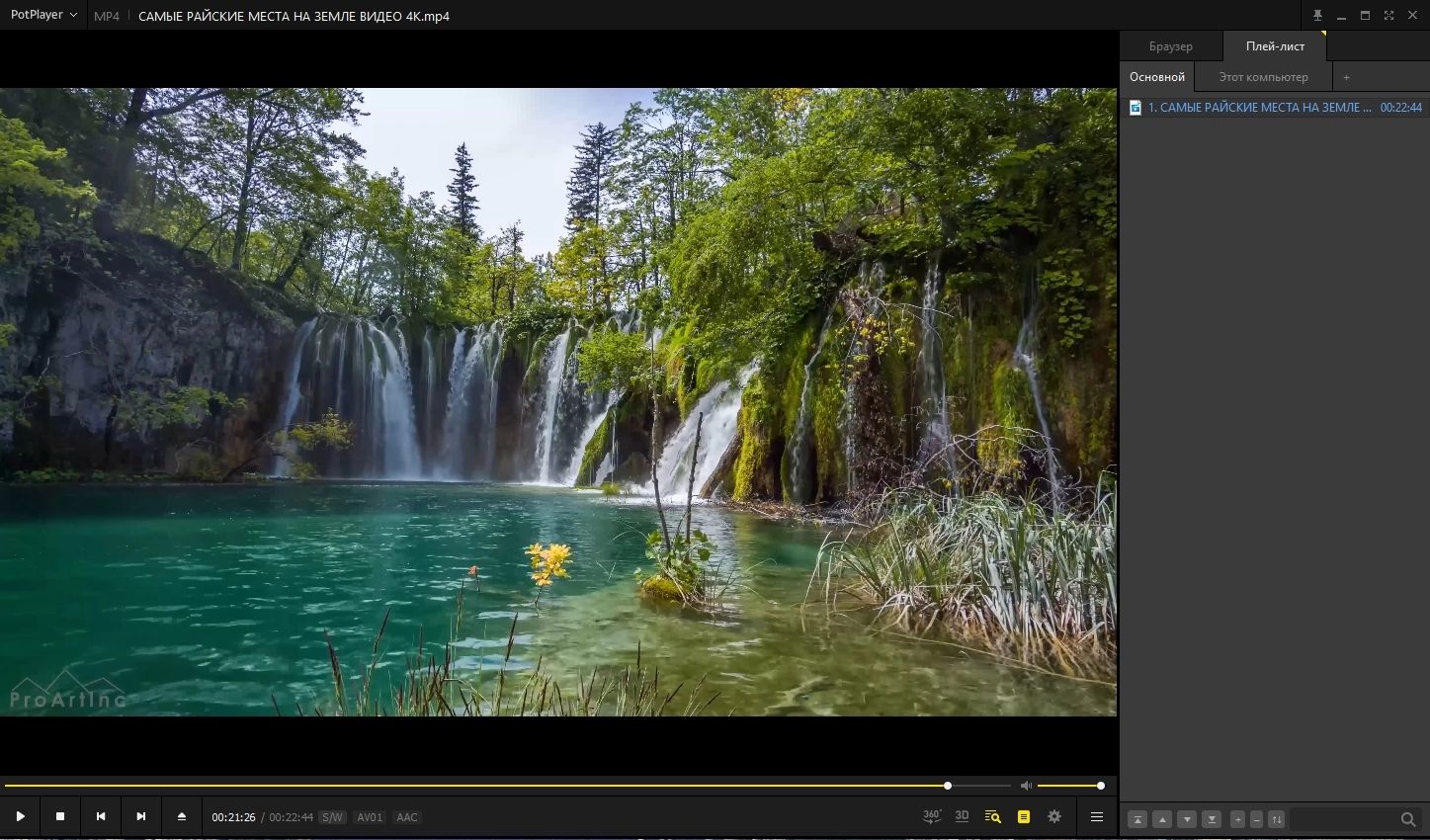Viewport: 1430px width, 840px height.
Task: Open the hamburger main menu icon
Action: click(1096, 817)
